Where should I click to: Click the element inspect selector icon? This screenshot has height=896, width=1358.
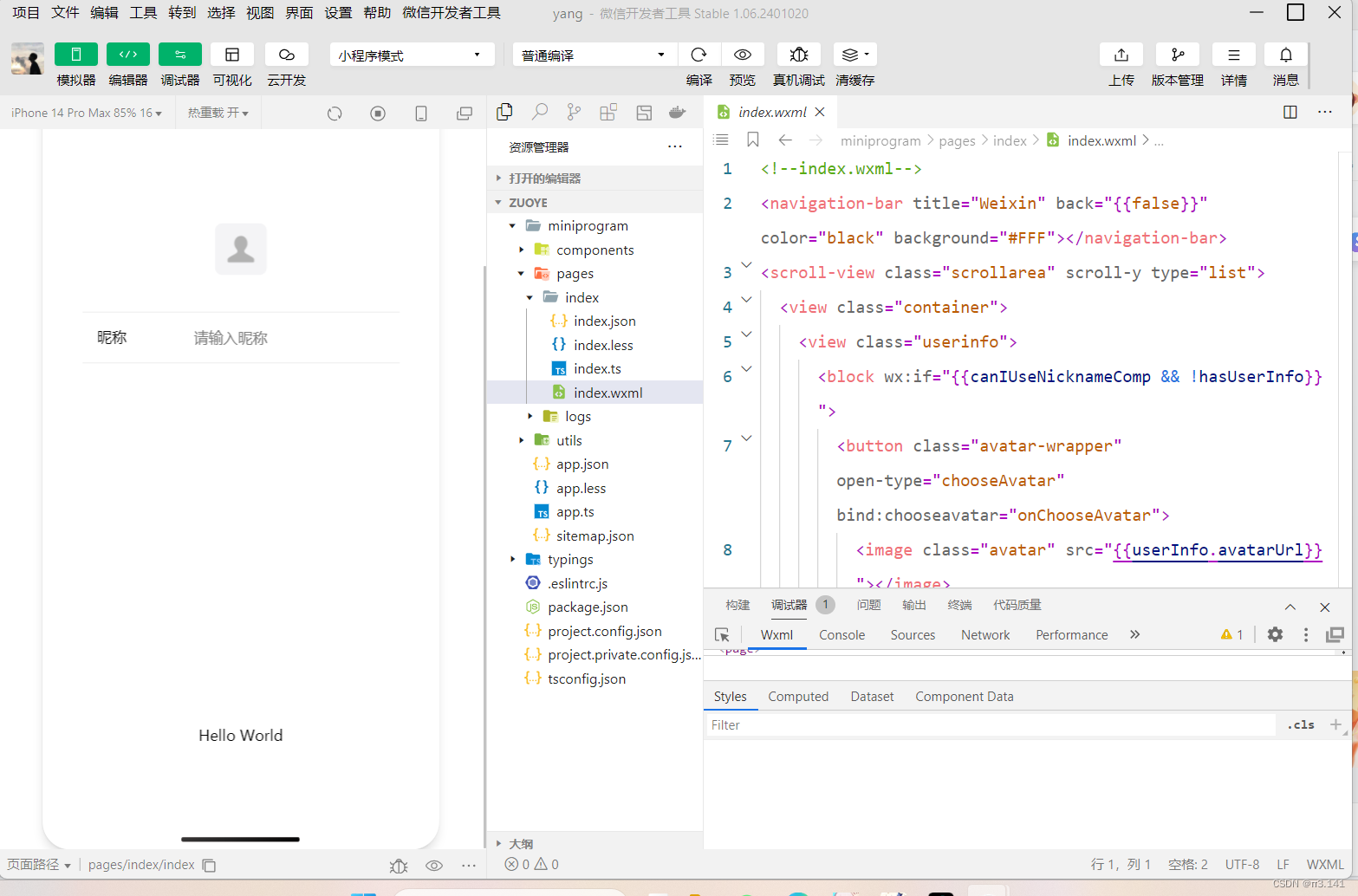coord(722,634)
